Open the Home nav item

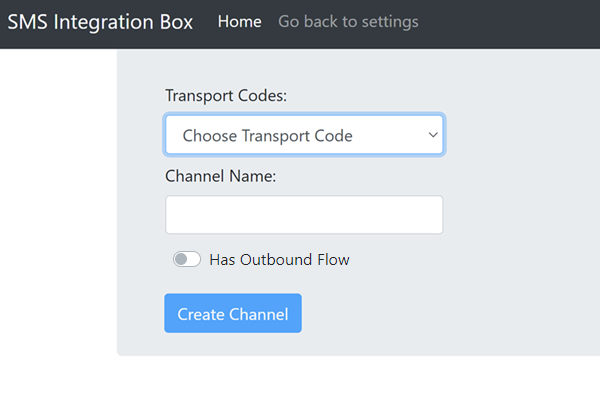pos(240,22)
